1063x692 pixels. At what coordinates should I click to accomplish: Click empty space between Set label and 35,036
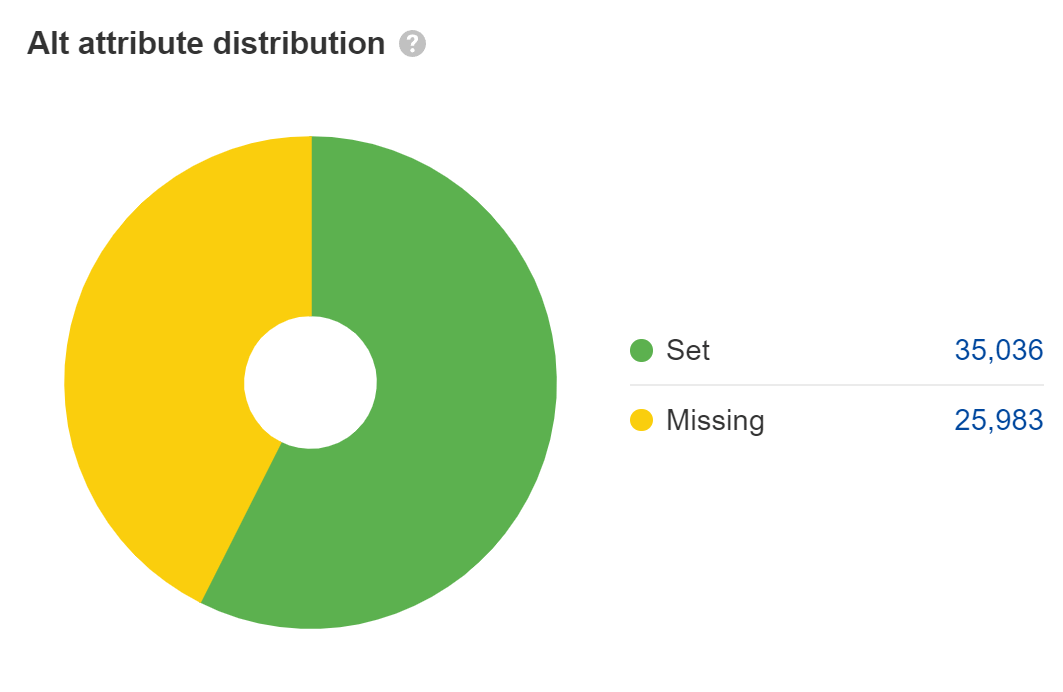pyautogui.click(x=830, y=351)
